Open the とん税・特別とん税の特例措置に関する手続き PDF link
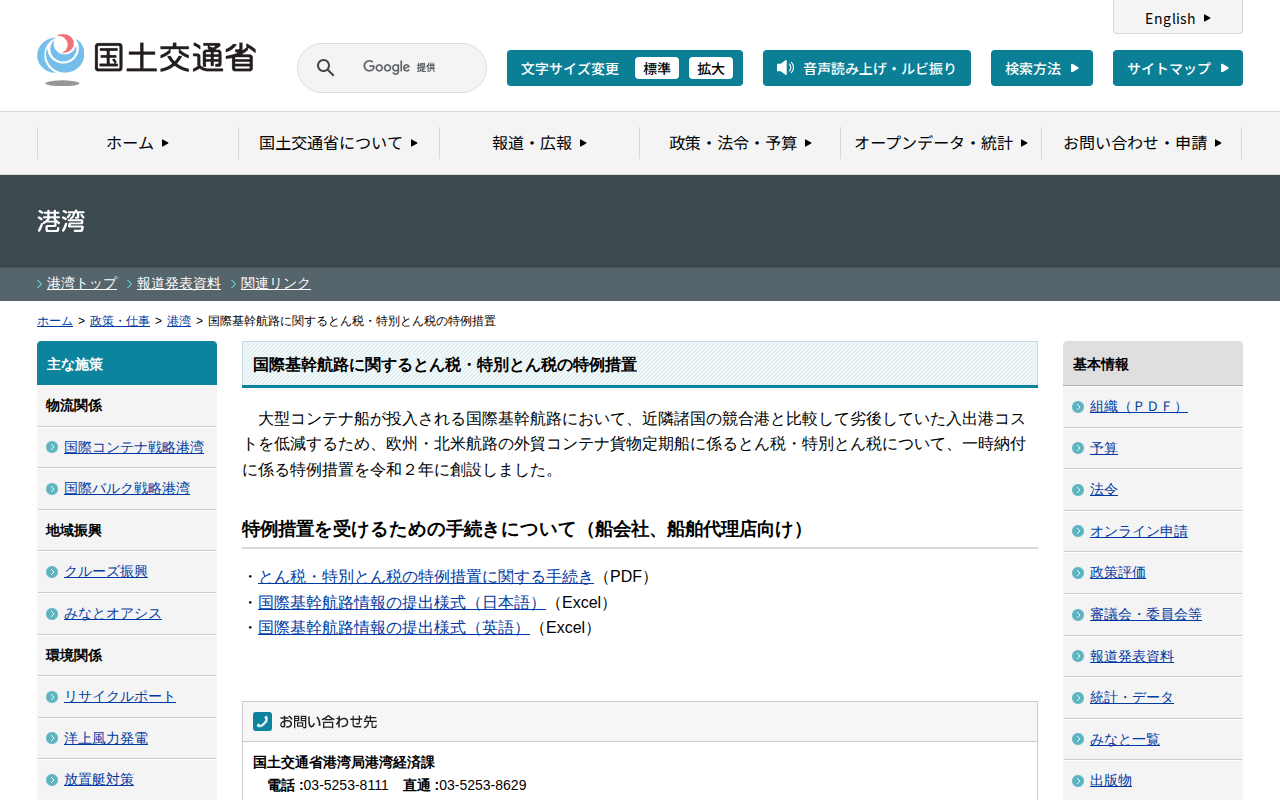 pos(425,576)
